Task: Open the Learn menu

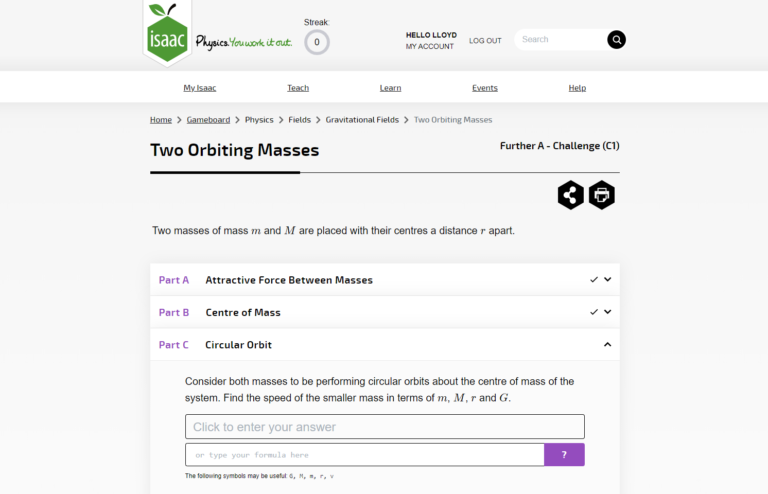Action: 390,88
